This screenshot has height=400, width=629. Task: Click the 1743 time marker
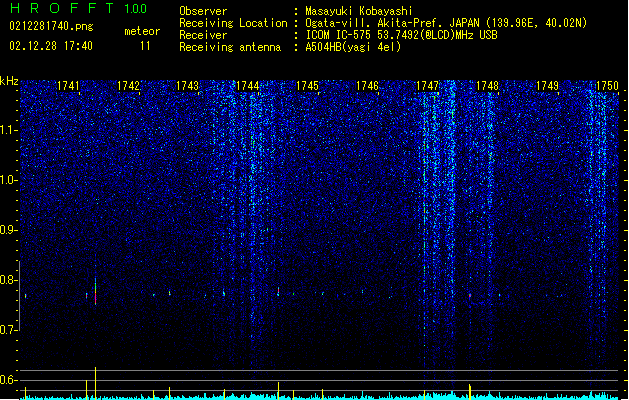(x=188, y=86)
